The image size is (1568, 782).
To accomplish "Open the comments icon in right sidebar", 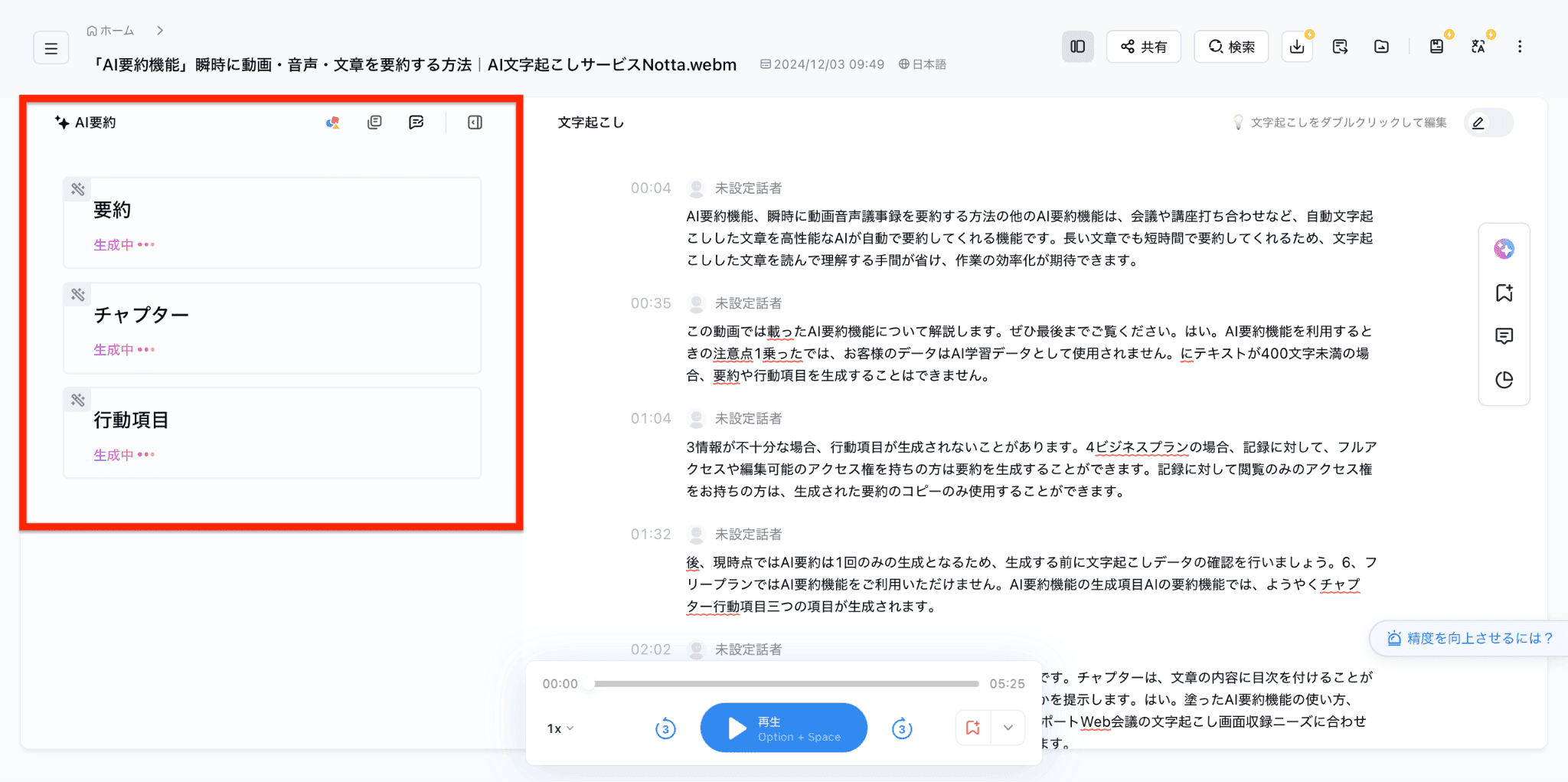I will [x=1504, y=336].
